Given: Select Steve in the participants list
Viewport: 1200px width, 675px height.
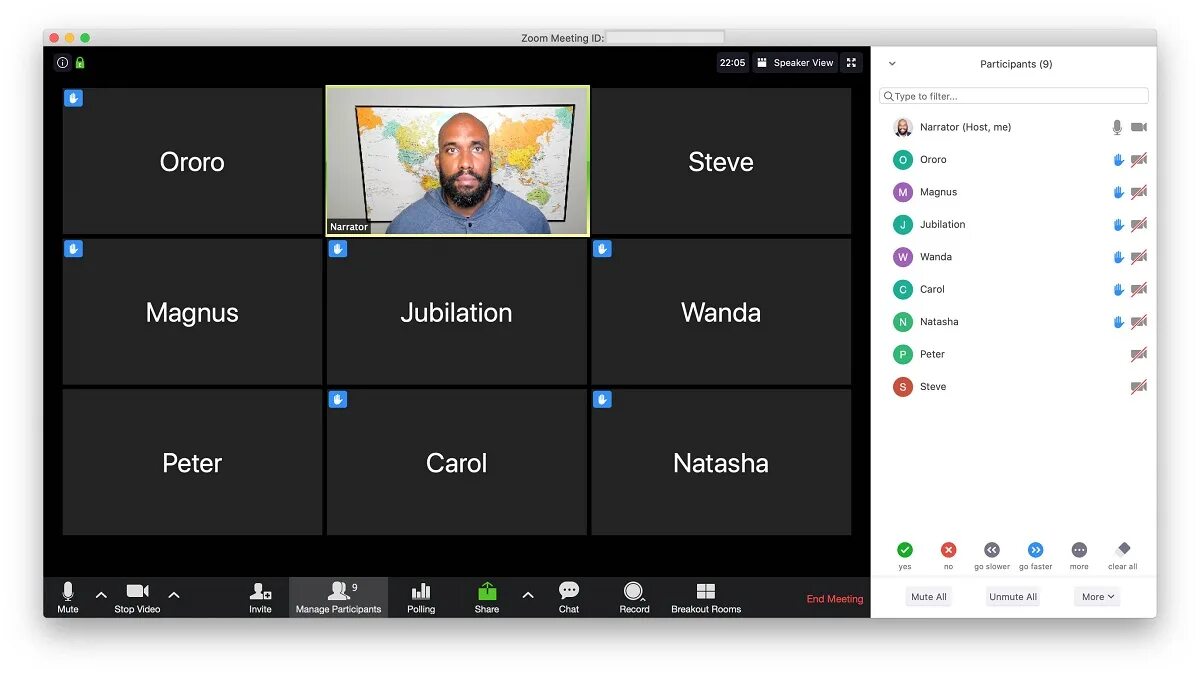Looking at the screenshot, I should [x=1014, y=387].
